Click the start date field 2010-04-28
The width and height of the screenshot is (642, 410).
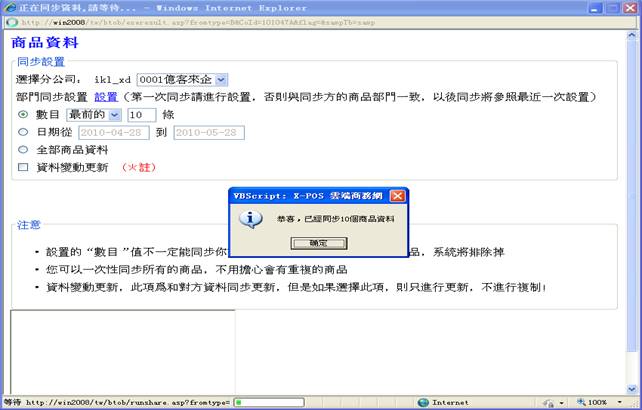coord(113,132)
